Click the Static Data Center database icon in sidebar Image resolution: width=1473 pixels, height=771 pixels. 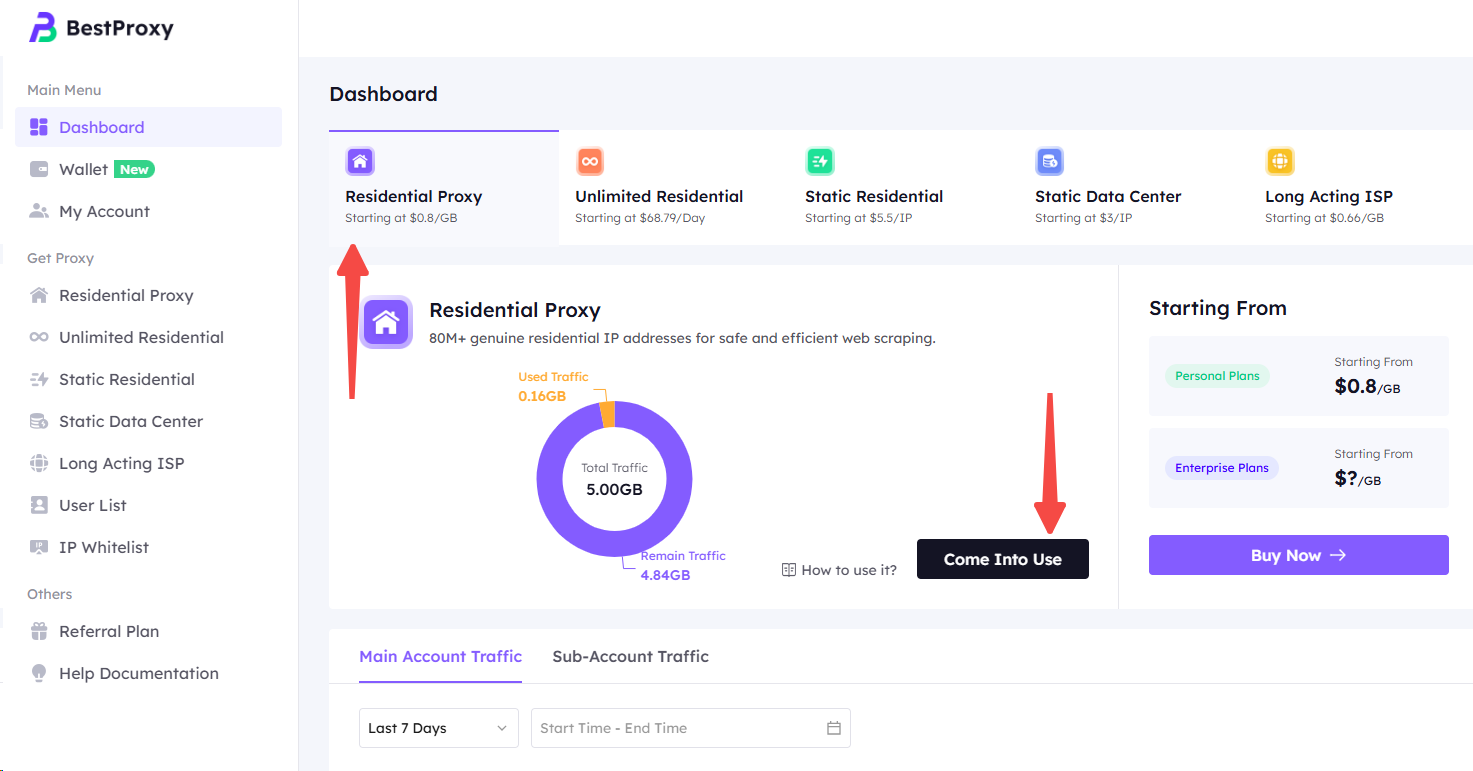tap(39, 422)
